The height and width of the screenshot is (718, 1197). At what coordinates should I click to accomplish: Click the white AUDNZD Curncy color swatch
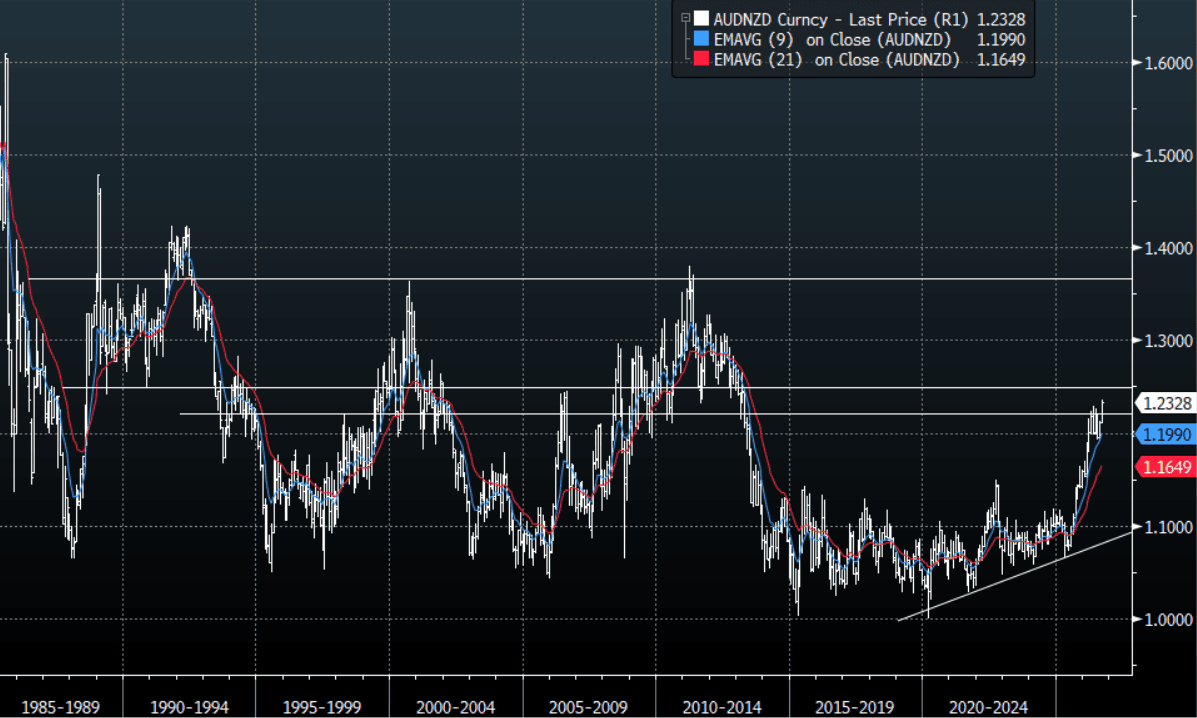point(701,18)
